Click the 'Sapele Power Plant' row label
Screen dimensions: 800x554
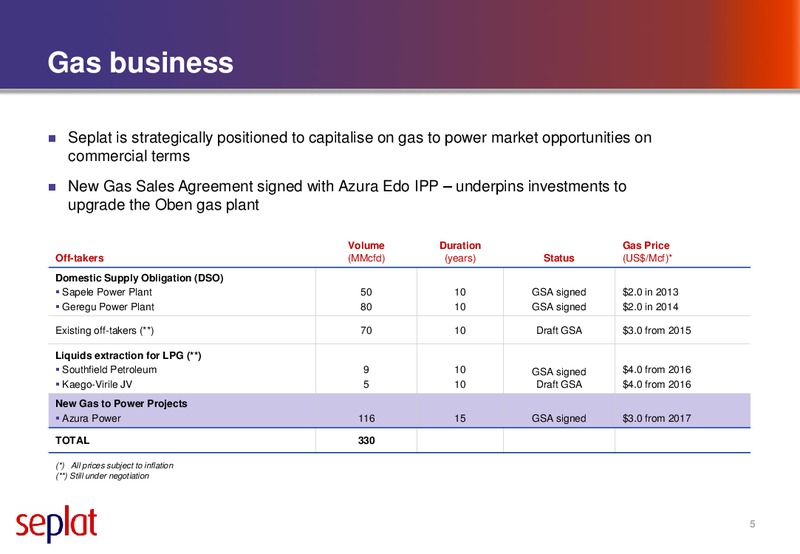pos(107,292)
